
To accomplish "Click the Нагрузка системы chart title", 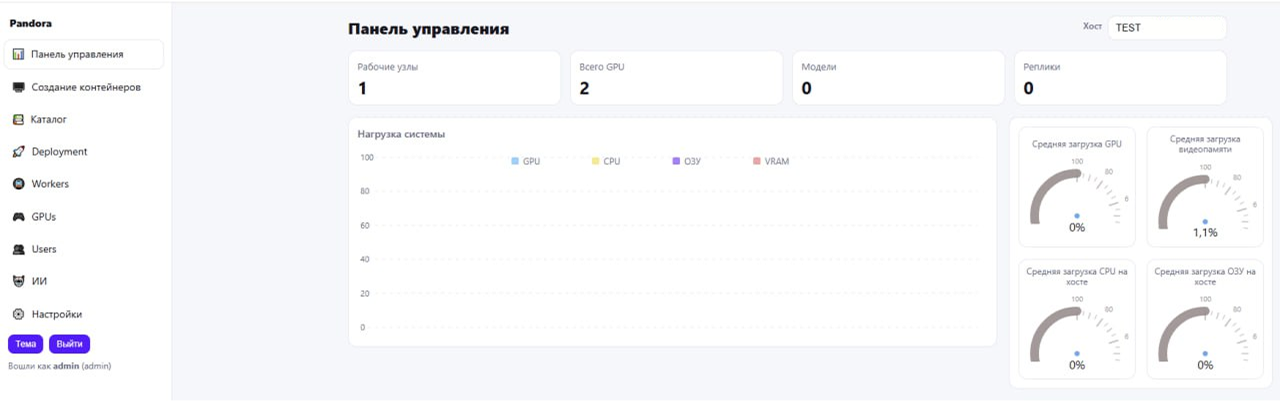I will (x=401, y=134).
